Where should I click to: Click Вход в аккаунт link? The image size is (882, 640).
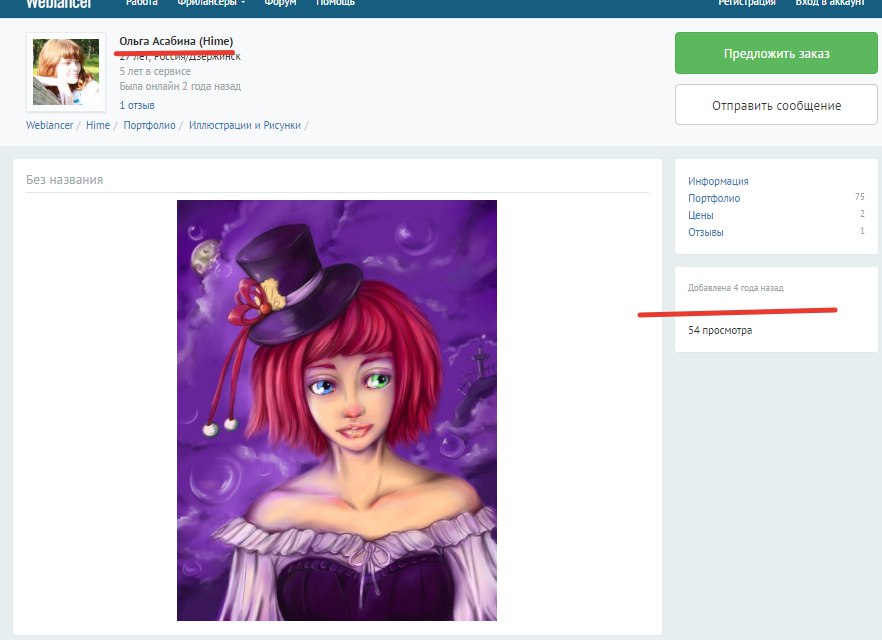(x=830, y=3)
